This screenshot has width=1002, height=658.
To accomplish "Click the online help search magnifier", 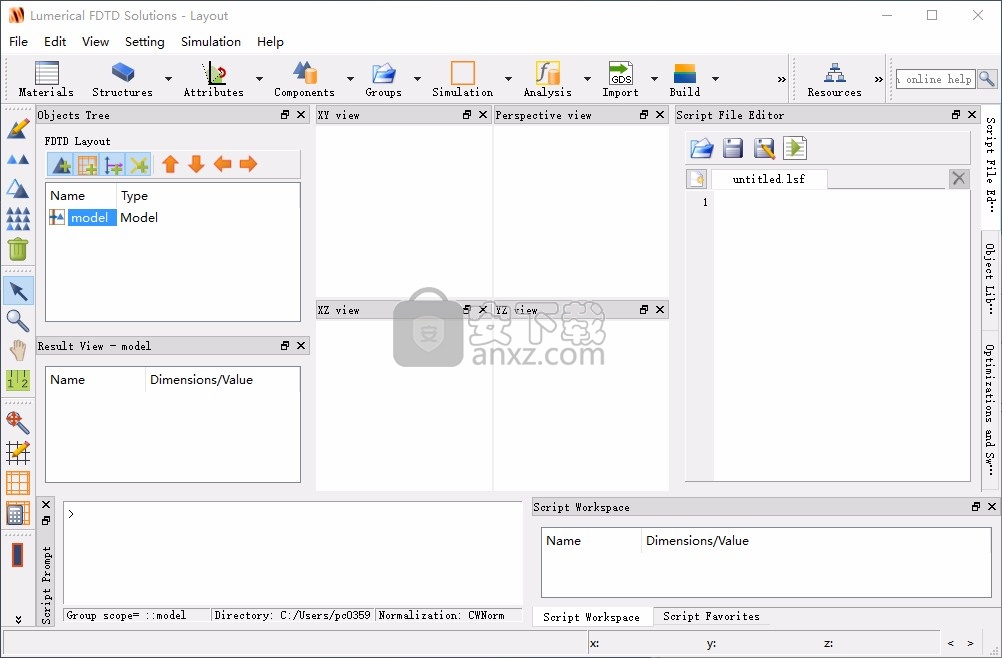I will pyautogui.click(x=987, y=79).
